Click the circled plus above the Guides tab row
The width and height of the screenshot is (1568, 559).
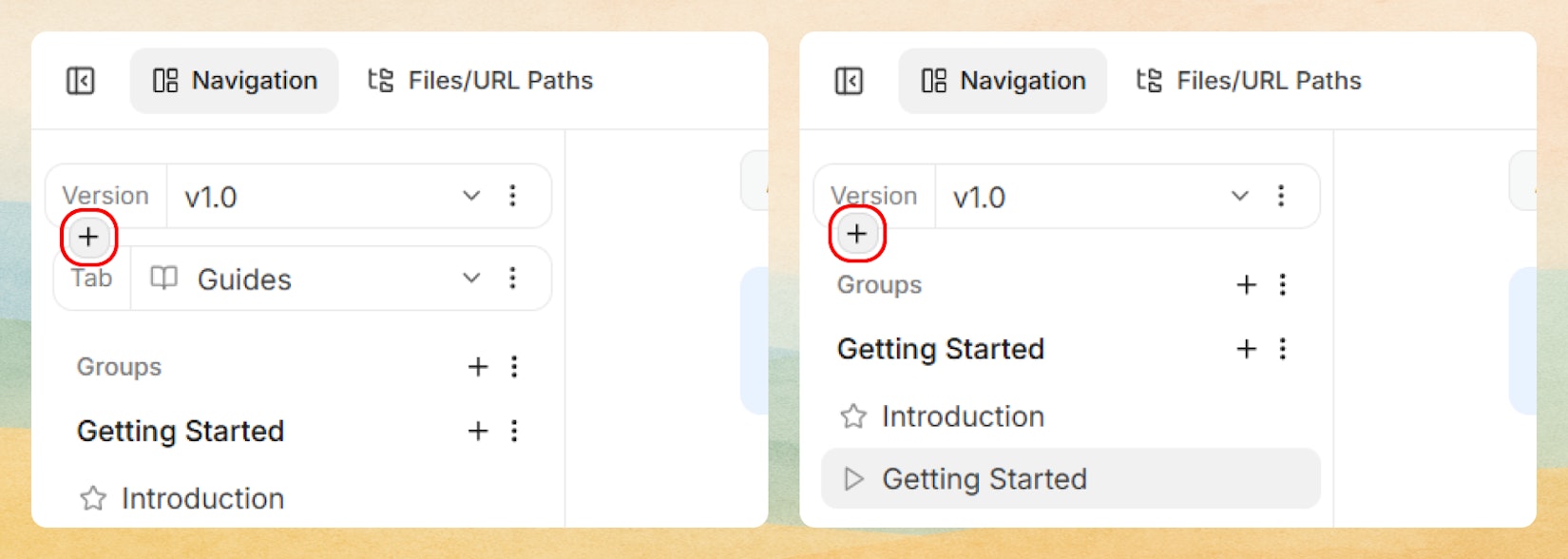[x=88, y=237]
